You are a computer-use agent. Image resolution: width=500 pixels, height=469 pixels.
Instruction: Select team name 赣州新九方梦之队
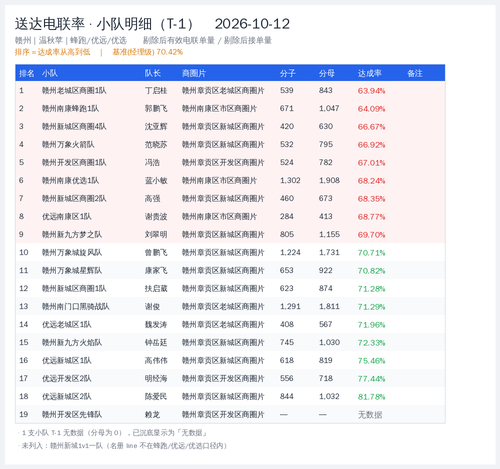(72, 234)
